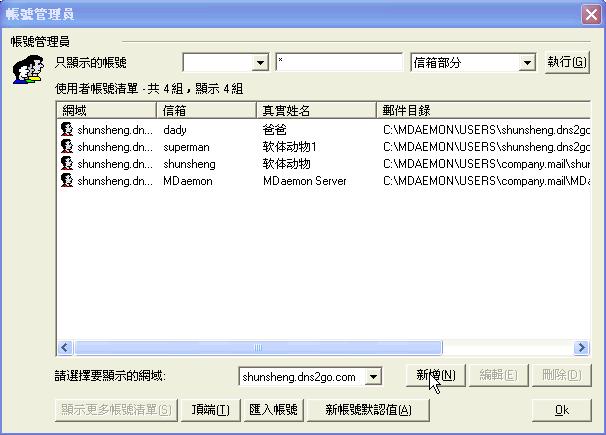Screen dimensions: 606x435
Task: Confirm with the Ok button
Action: tap(561, 410)
